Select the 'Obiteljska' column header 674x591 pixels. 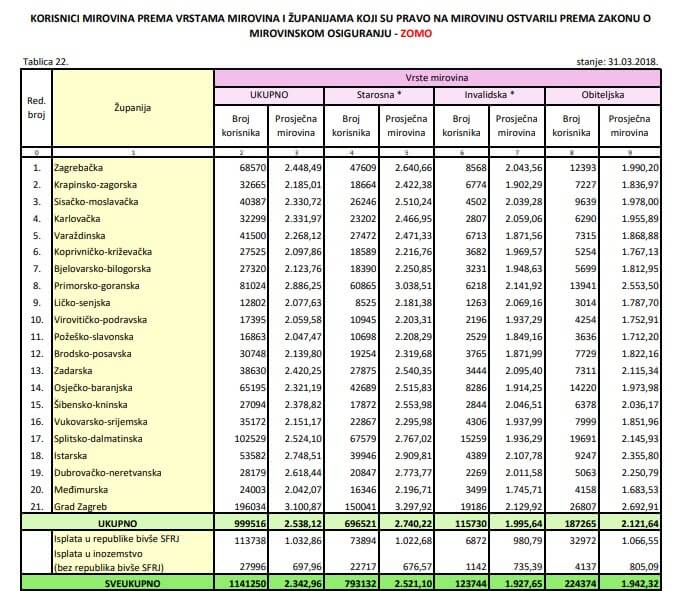(606, 93)
